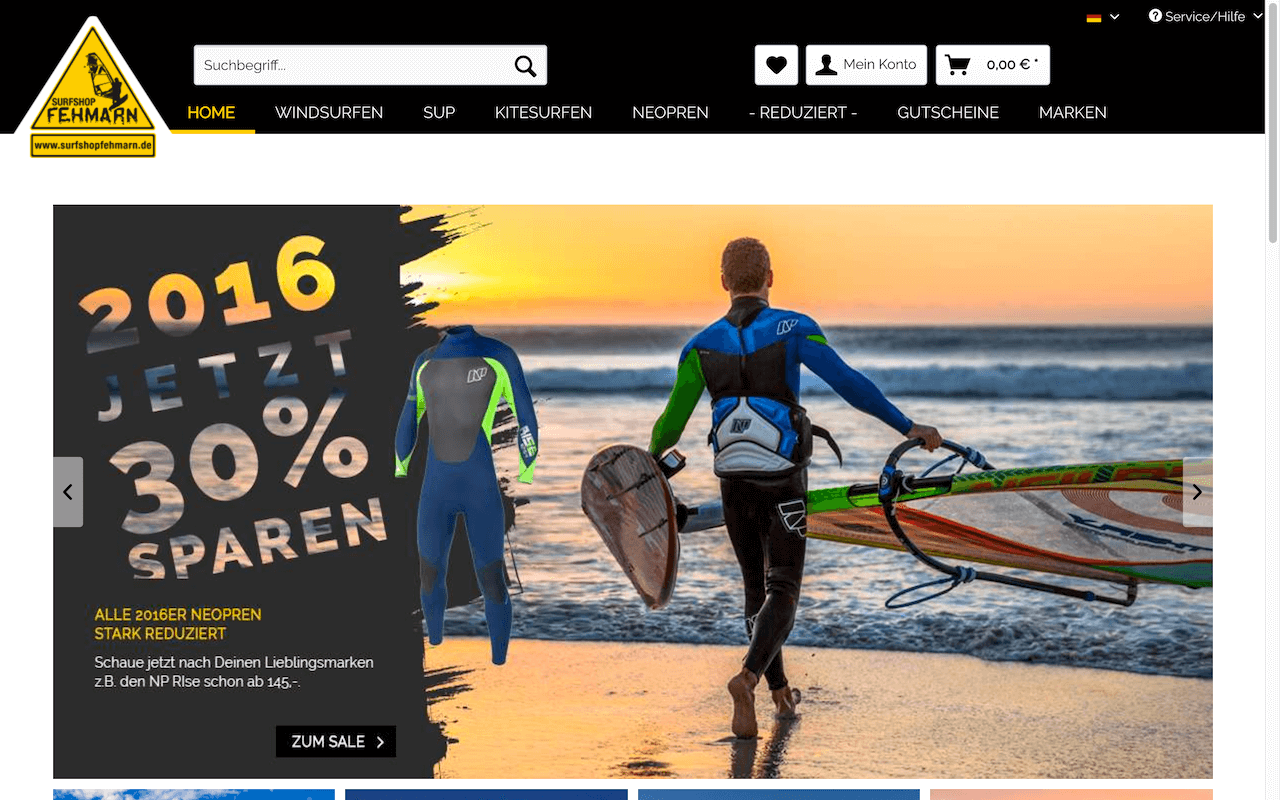The image size is (1280, 800).
Task: Click the Surfshop Fehmarn logo
Action: point(93,90)
